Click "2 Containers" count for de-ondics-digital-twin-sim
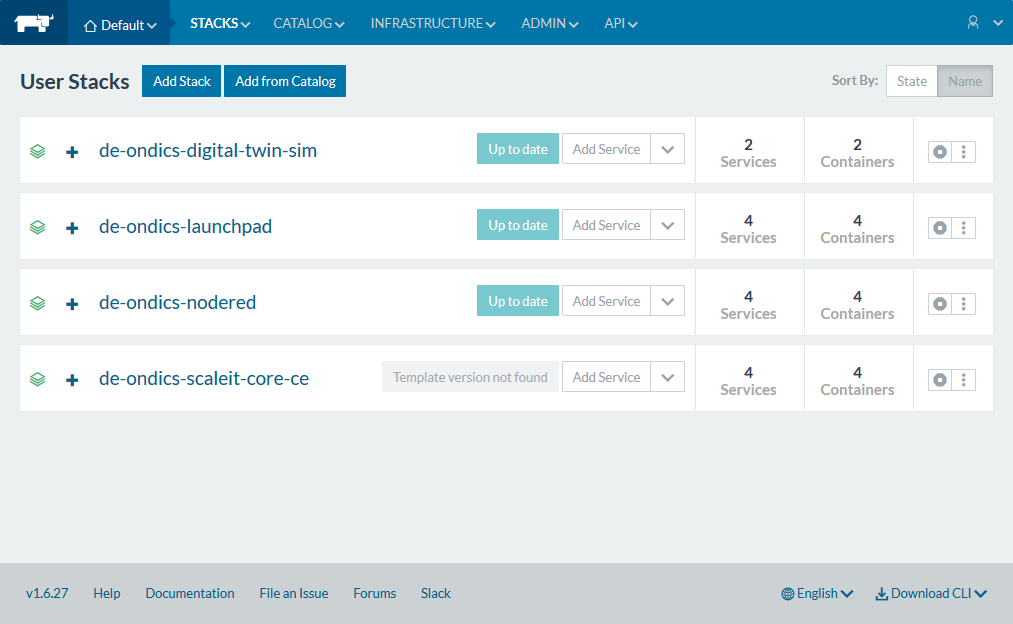 point(857,153)
